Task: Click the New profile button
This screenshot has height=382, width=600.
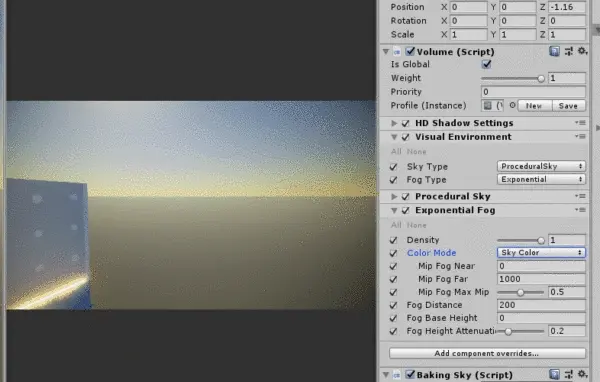Action: pos(534,106)
